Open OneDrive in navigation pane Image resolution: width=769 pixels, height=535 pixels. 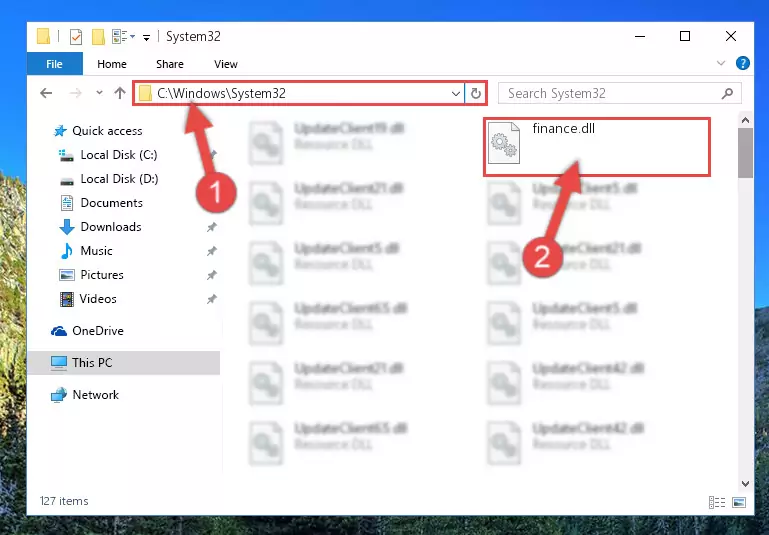[x=98, y=331]
